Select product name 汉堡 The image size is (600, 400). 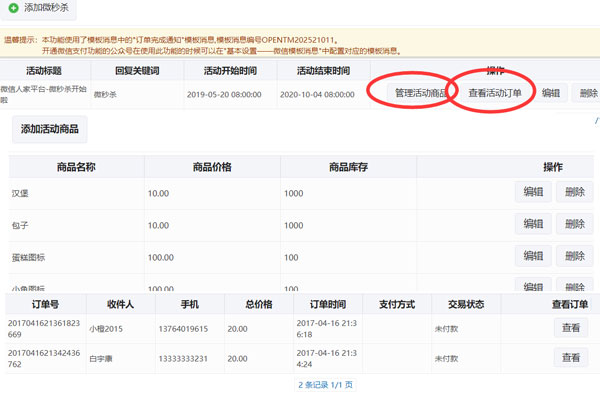[x=20, y=193]
